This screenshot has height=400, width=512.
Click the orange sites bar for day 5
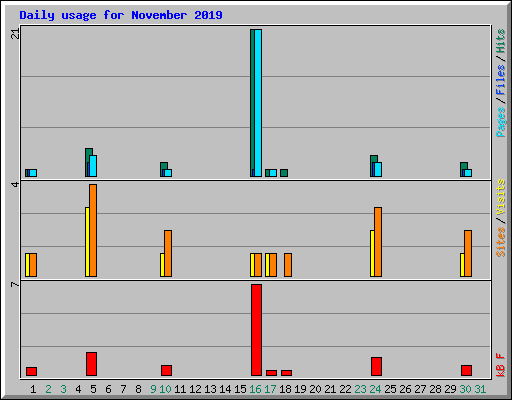93,230
